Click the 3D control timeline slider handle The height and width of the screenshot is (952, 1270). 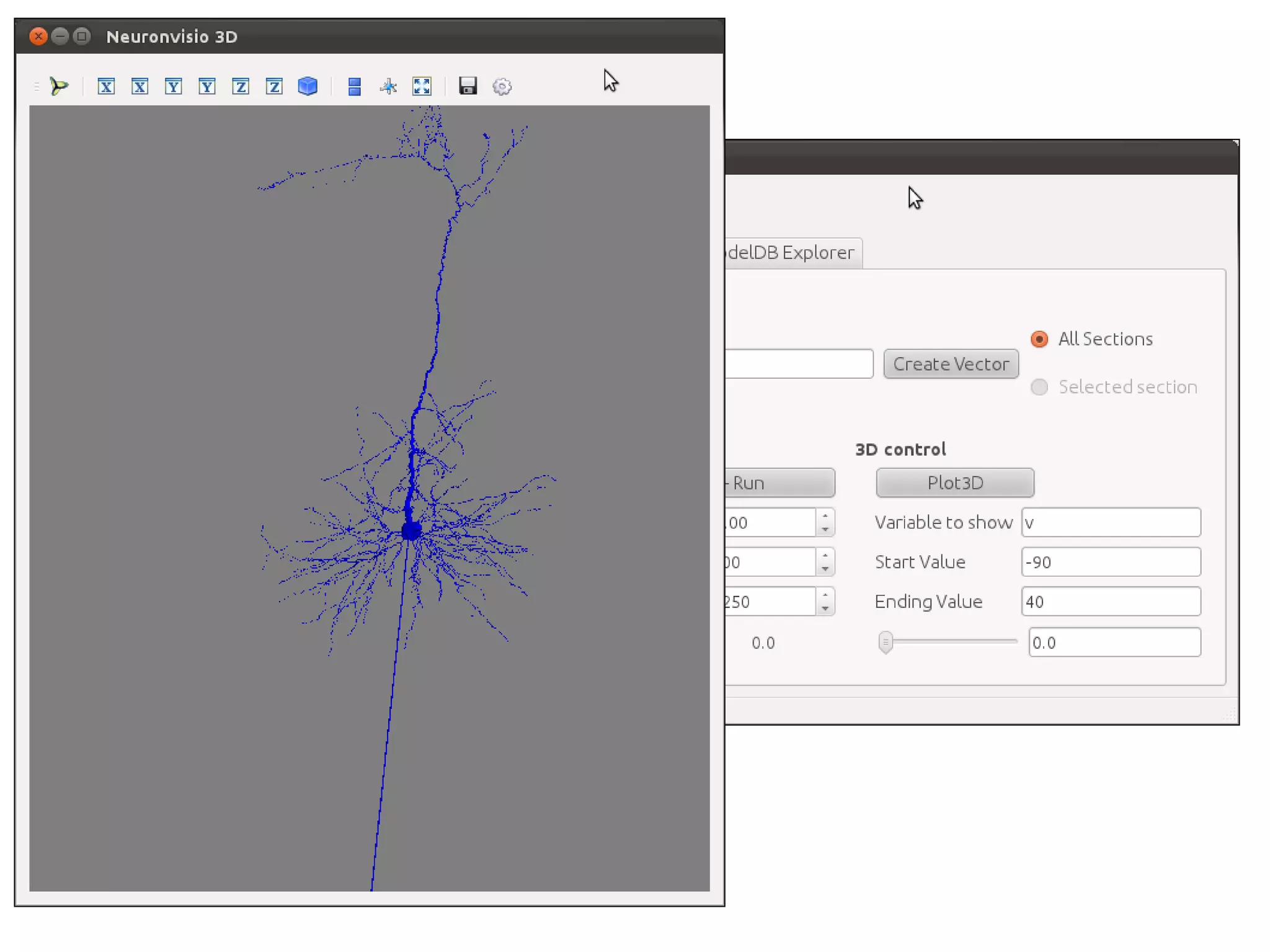pos(886,642)
